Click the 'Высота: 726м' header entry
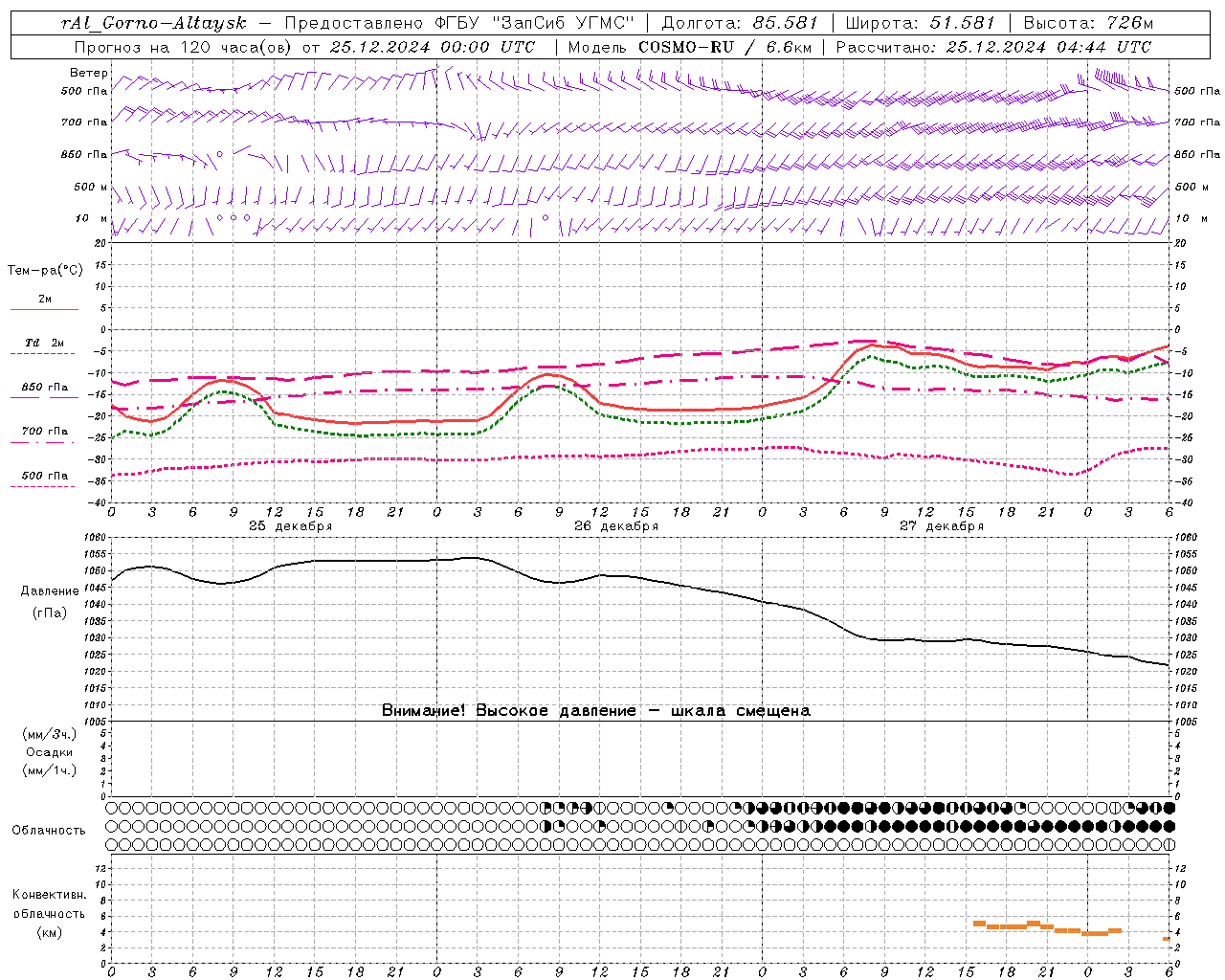 [1088, 23]
